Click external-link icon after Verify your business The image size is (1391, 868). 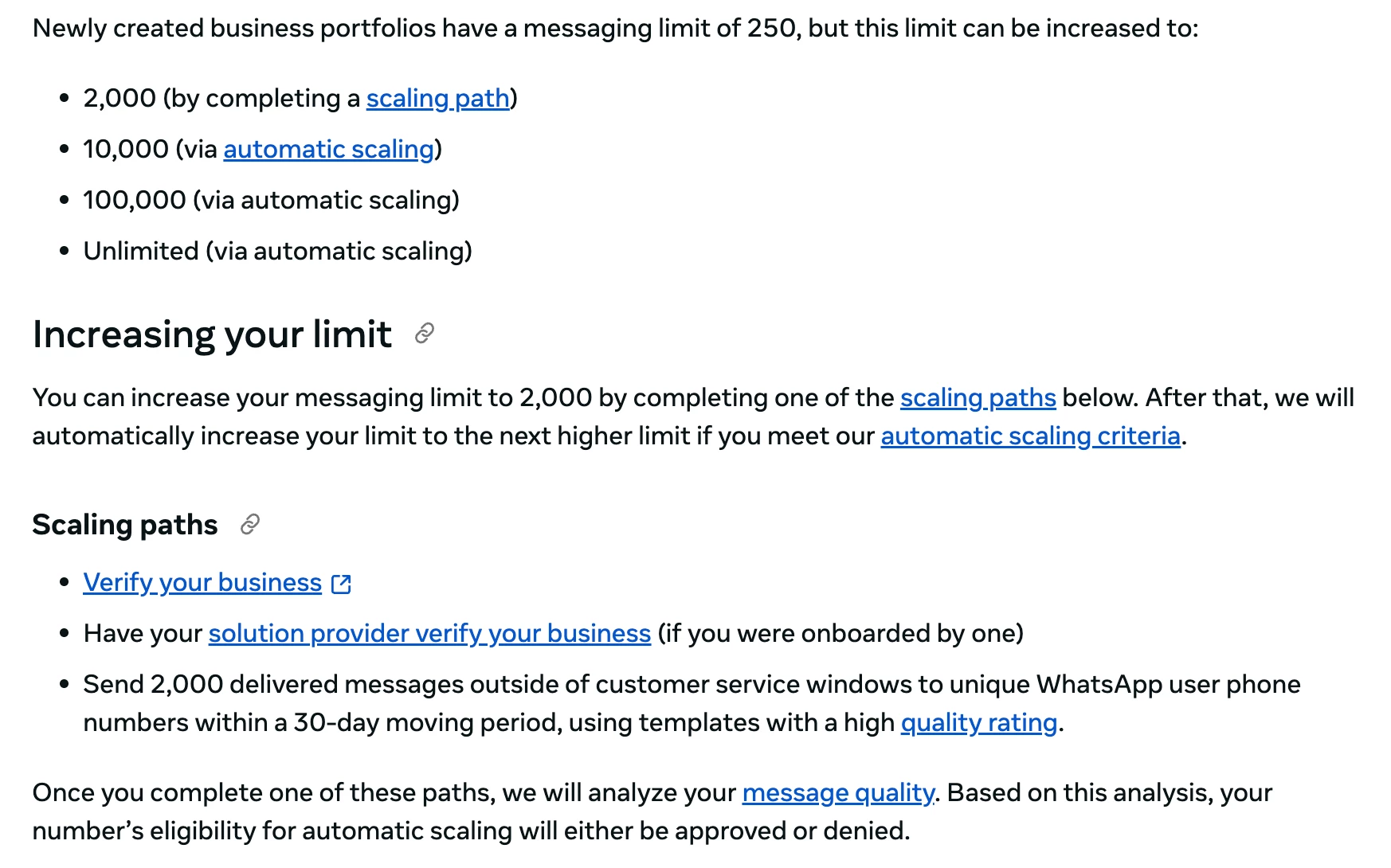[x=342, y=584]
